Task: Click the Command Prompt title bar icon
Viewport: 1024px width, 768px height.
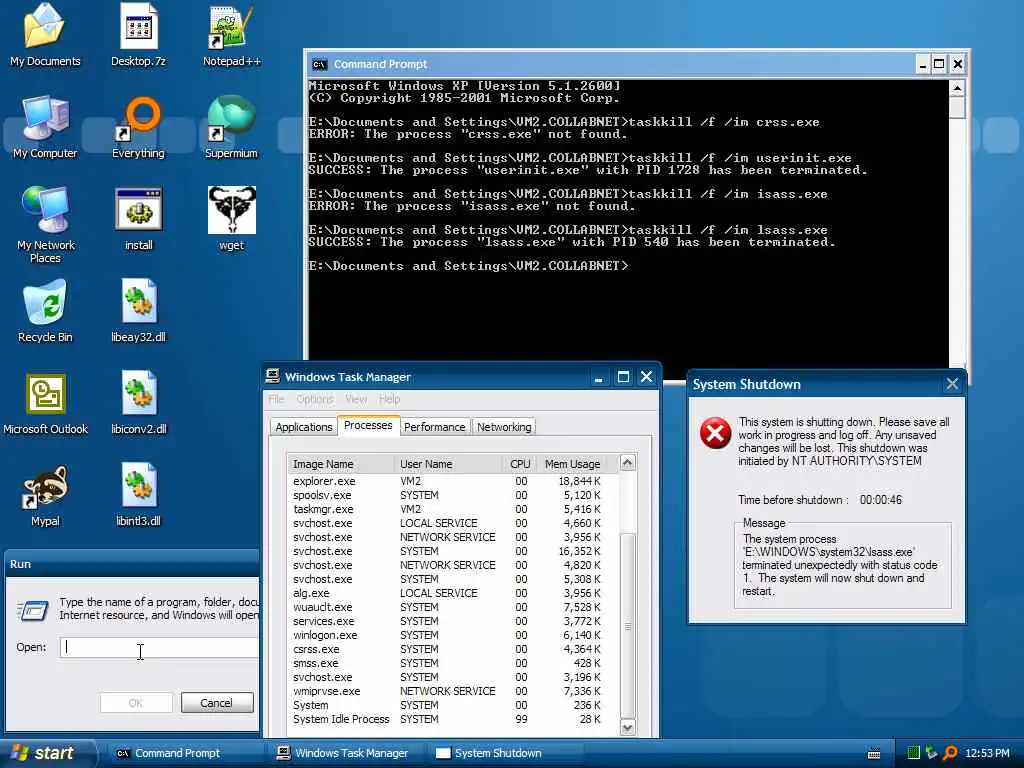Action: 319,64
